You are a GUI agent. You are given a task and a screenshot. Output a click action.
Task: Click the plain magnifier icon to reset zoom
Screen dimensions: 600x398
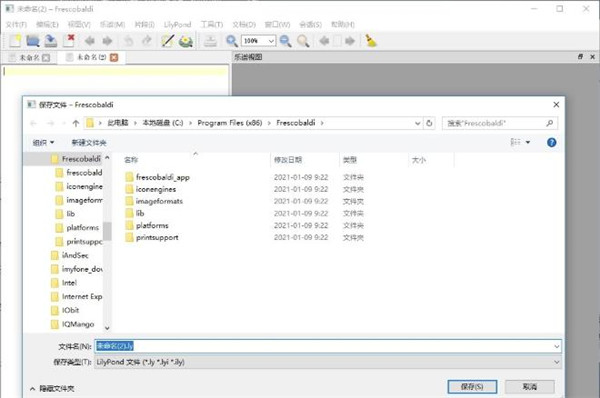click(303, 41)
